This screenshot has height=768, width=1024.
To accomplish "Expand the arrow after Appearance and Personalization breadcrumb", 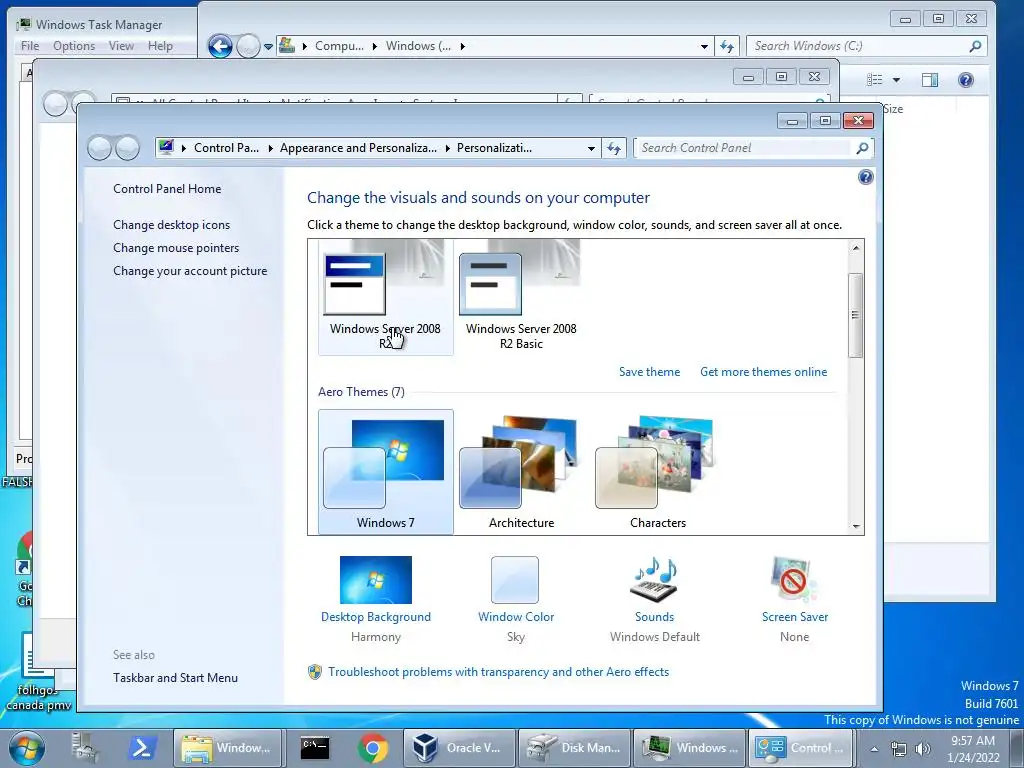I will 447,148.
